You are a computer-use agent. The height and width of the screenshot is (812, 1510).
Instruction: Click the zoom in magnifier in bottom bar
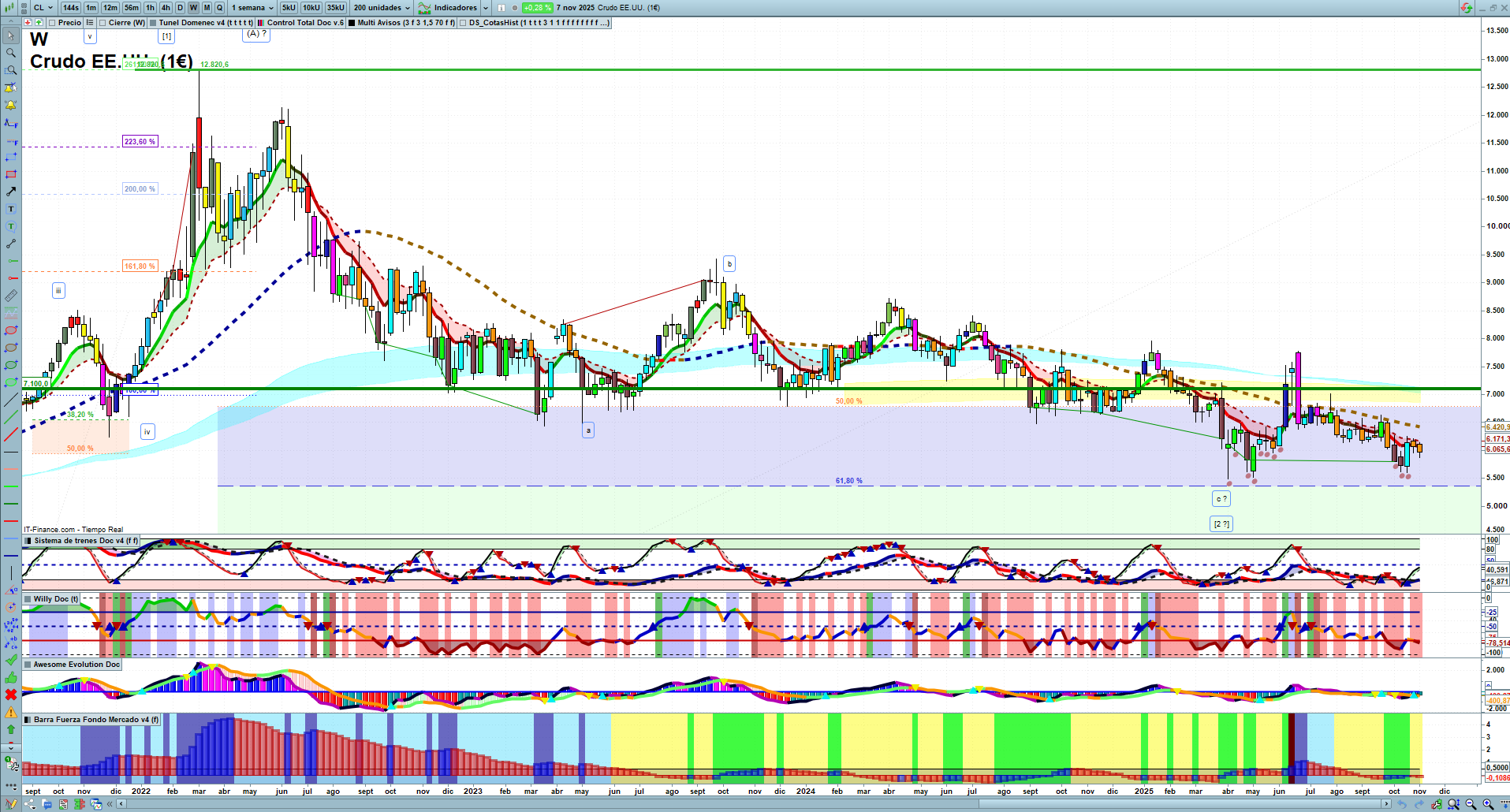1488,804
